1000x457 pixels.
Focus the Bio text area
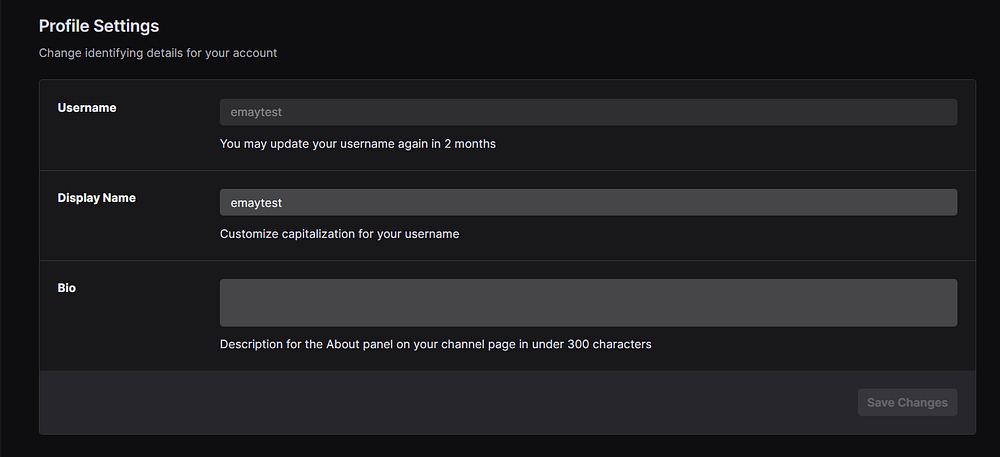coord(588,302)
